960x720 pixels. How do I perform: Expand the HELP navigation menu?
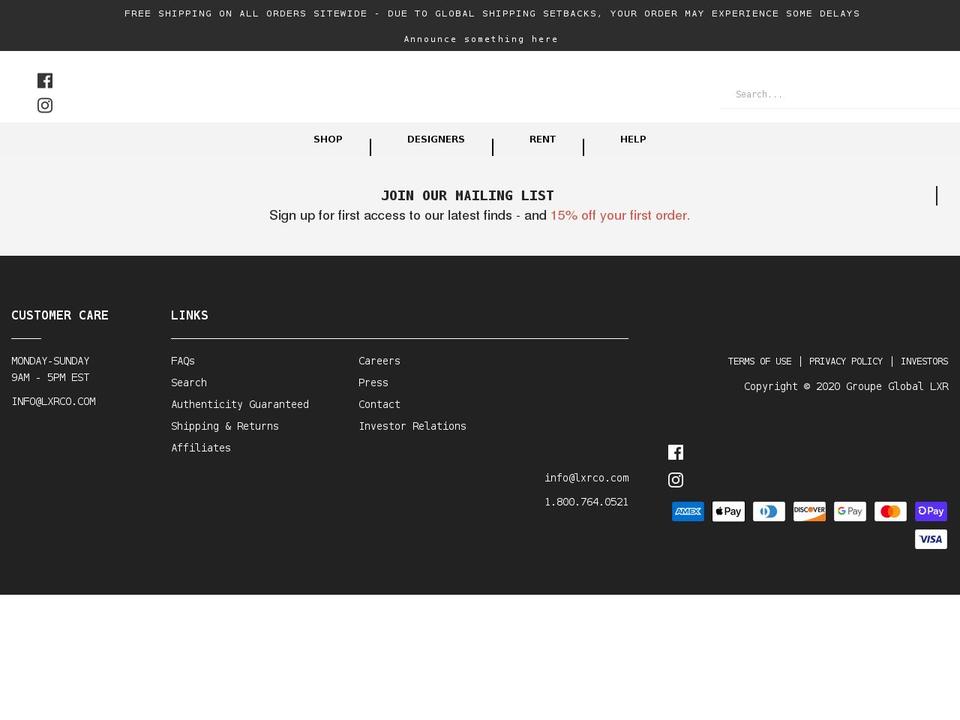633,139
